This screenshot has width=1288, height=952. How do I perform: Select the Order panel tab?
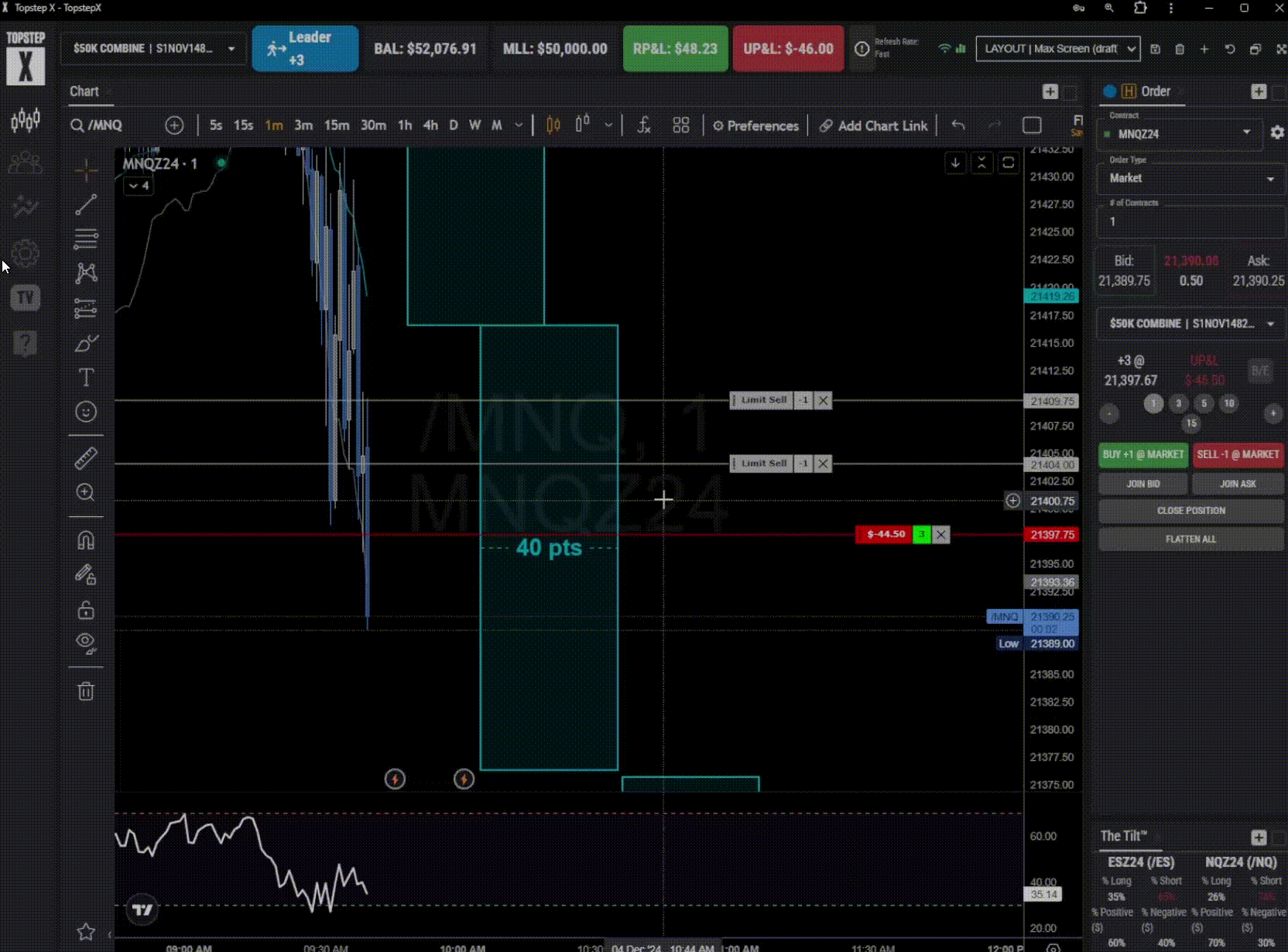[x=1156, y=91]
